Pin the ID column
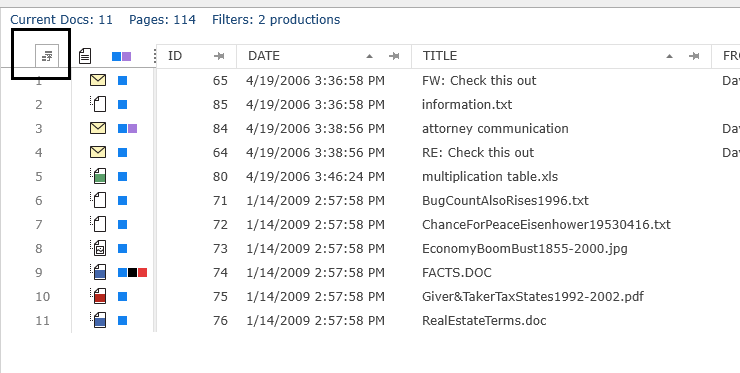The width and height of the screenshot is (740, 373). tap(219, 56)
